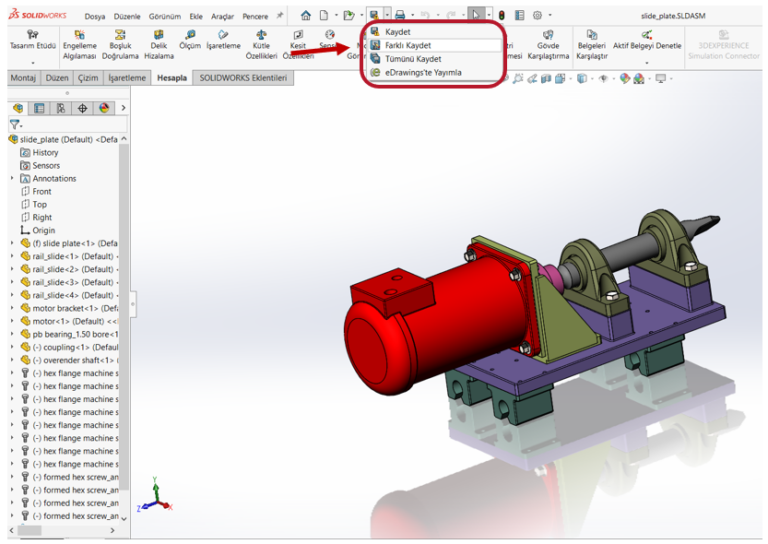This screenshot has width=768, height=544.
Task: Select the Front plane in the tree
Action: [x=41, y=191]
